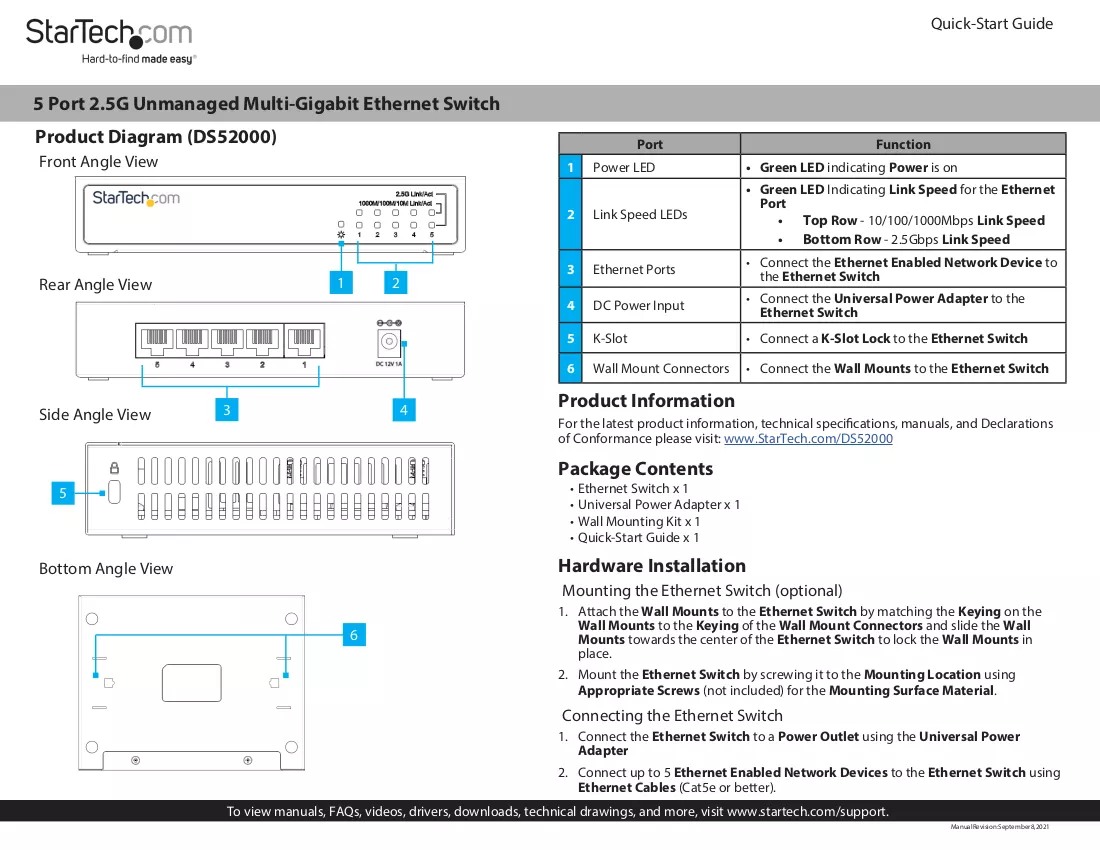Click the Product Information heading

(x=646, y=401)
